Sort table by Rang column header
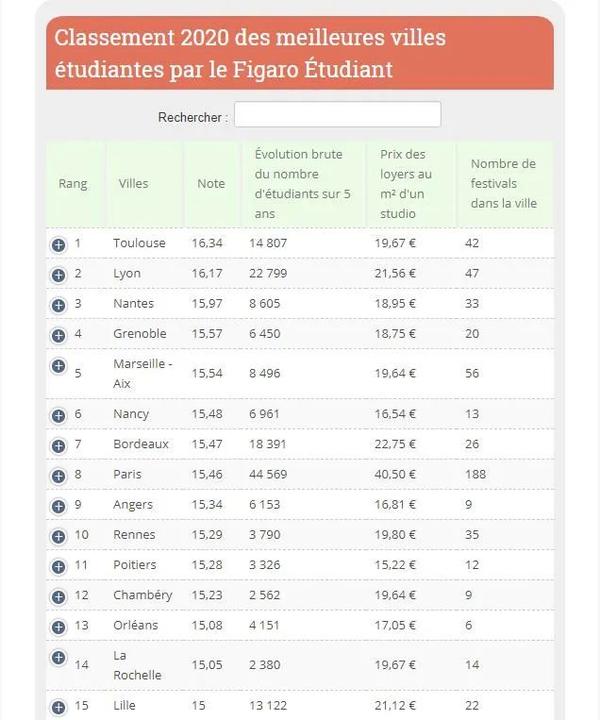Viewport: 600px width, 720px height. 73,184
